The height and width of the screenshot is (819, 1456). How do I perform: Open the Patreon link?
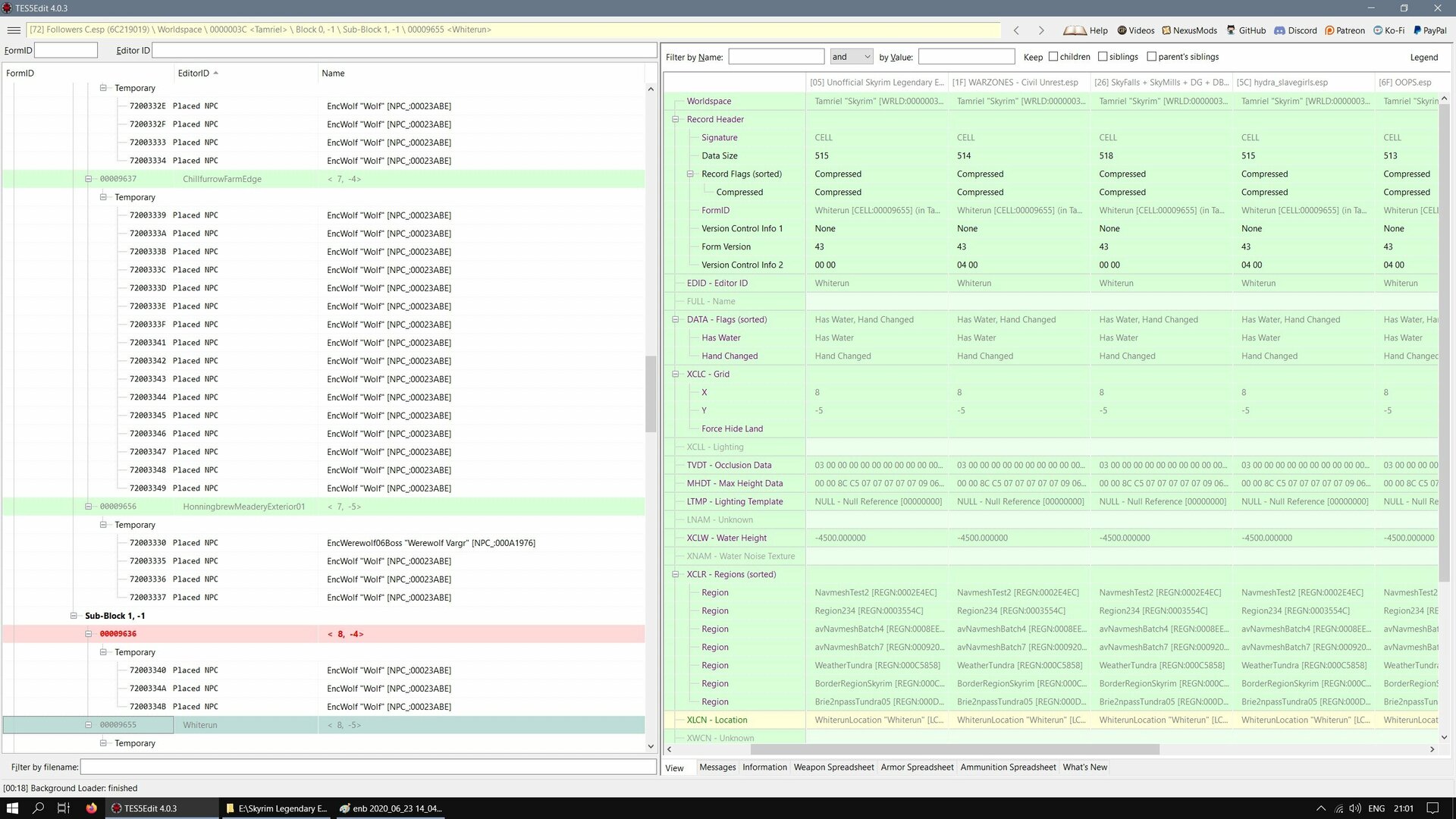[1345, 30]
